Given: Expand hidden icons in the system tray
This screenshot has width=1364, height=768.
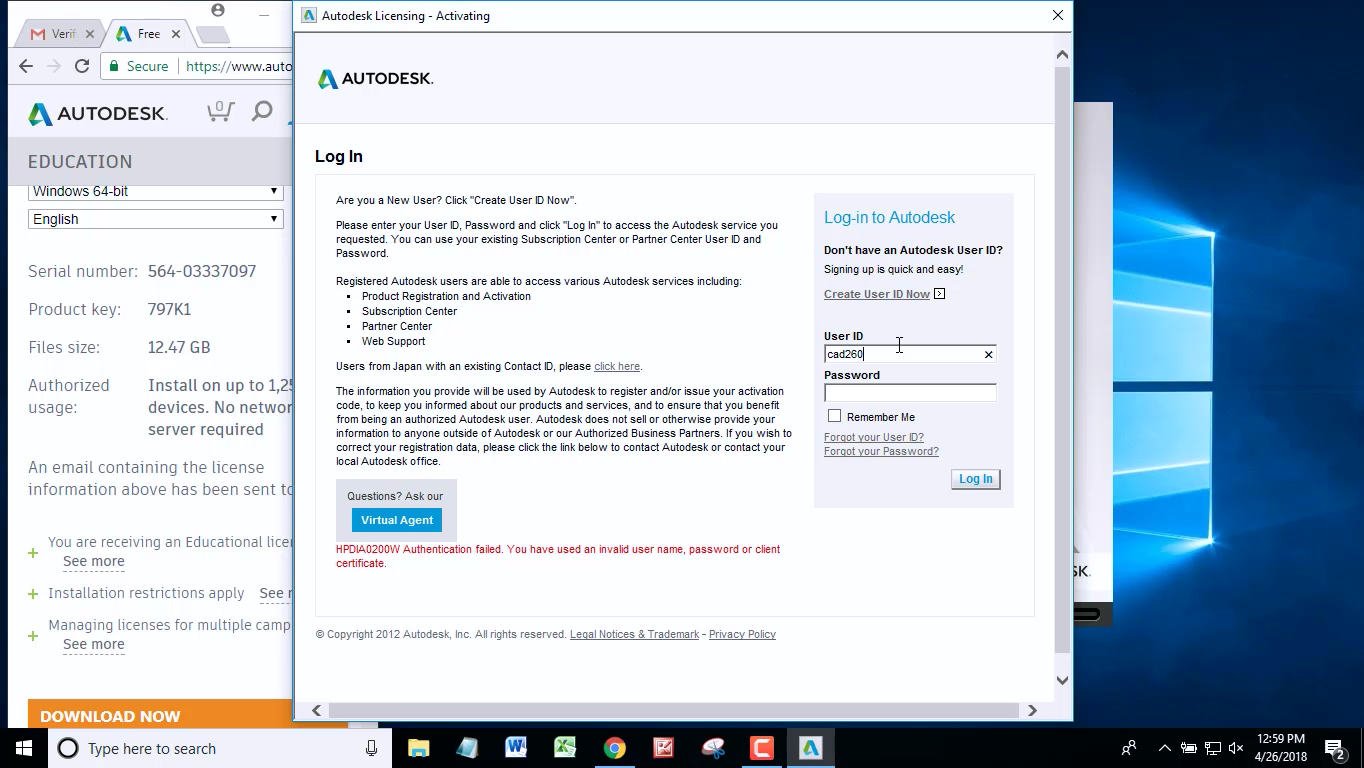Looking at the screenshot, I should click(1163, 748).
